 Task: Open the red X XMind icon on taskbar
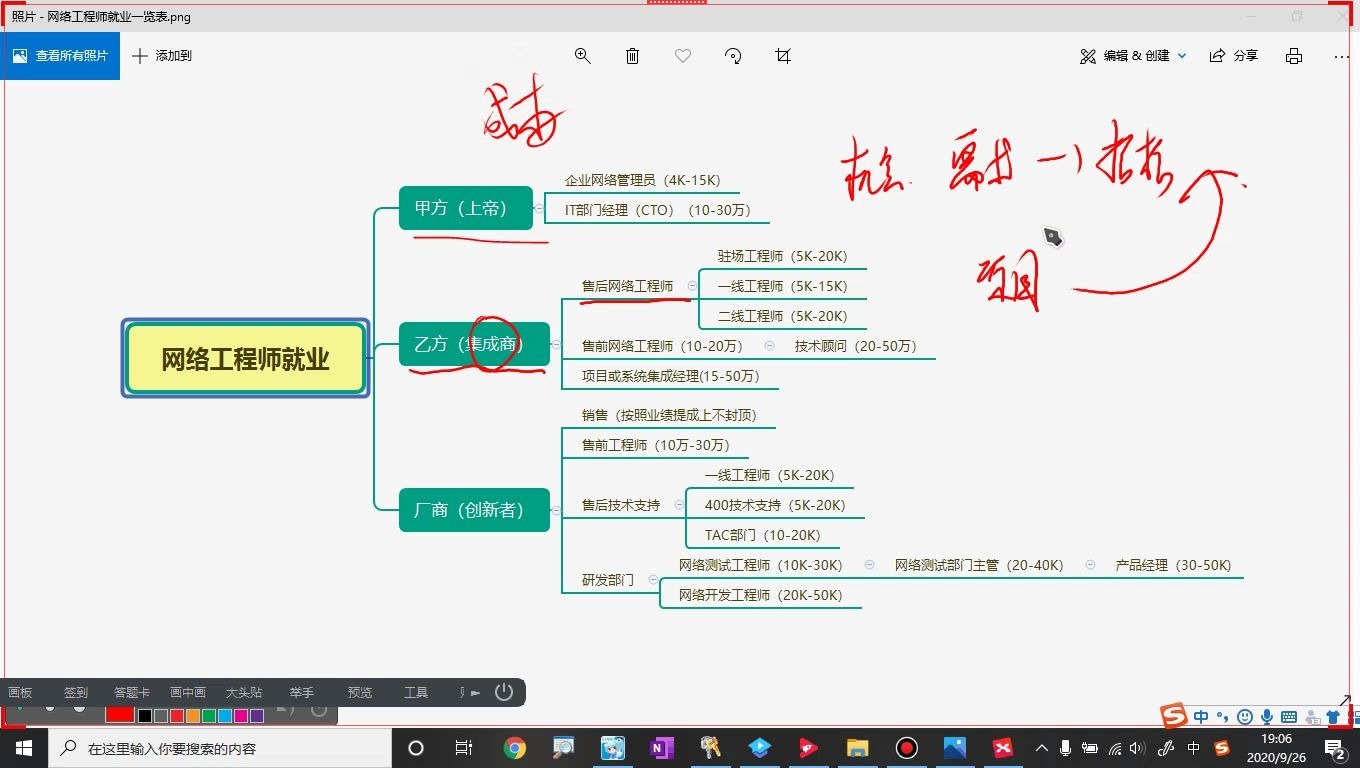tap(1003, 748)
